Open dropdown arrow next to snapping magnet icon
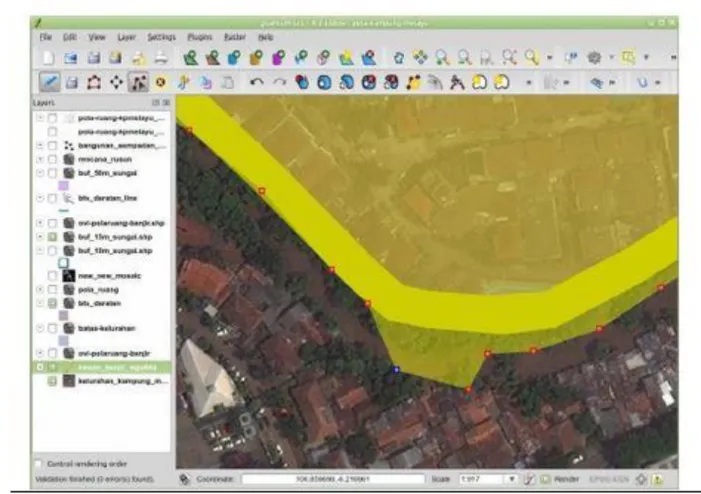The height and width of the screenshot is (494, 701). click(658, 83)
